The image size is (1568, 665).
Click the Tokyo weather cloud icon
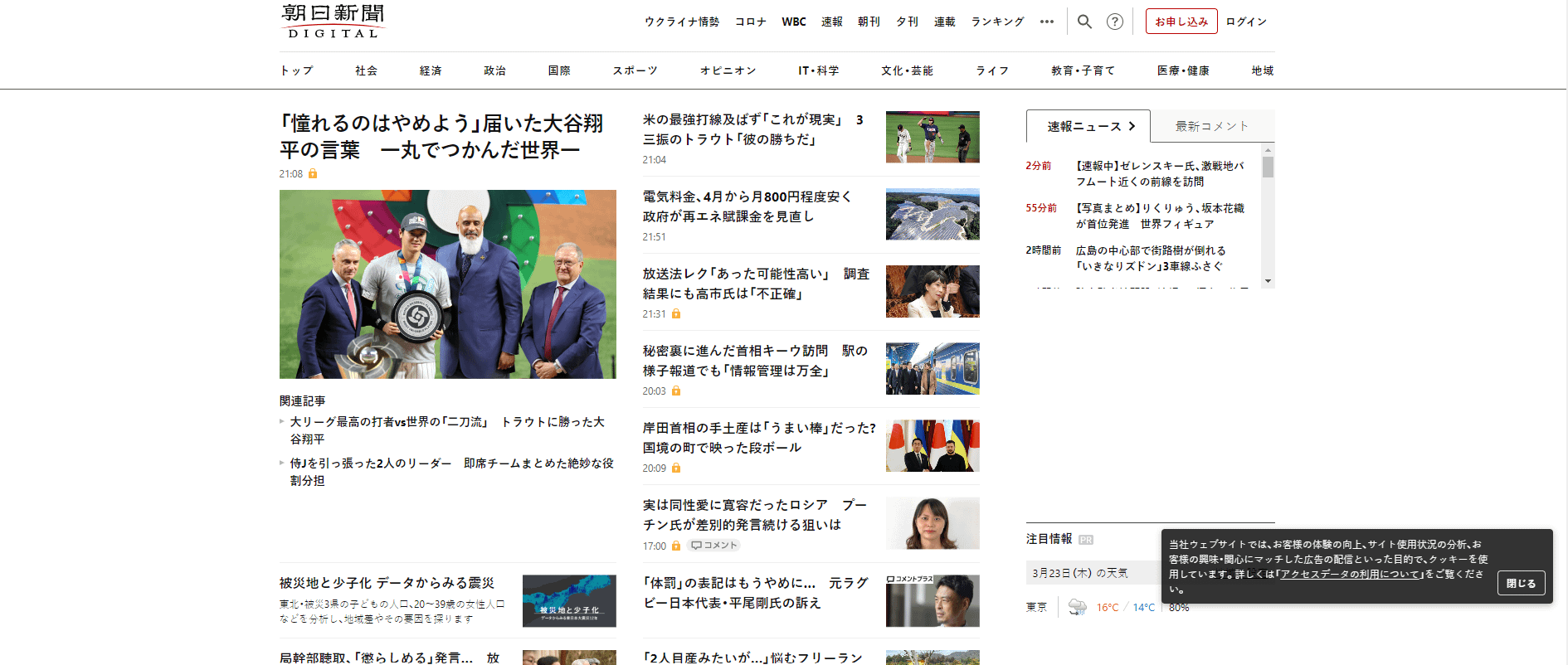click(x=1078, y=607)
